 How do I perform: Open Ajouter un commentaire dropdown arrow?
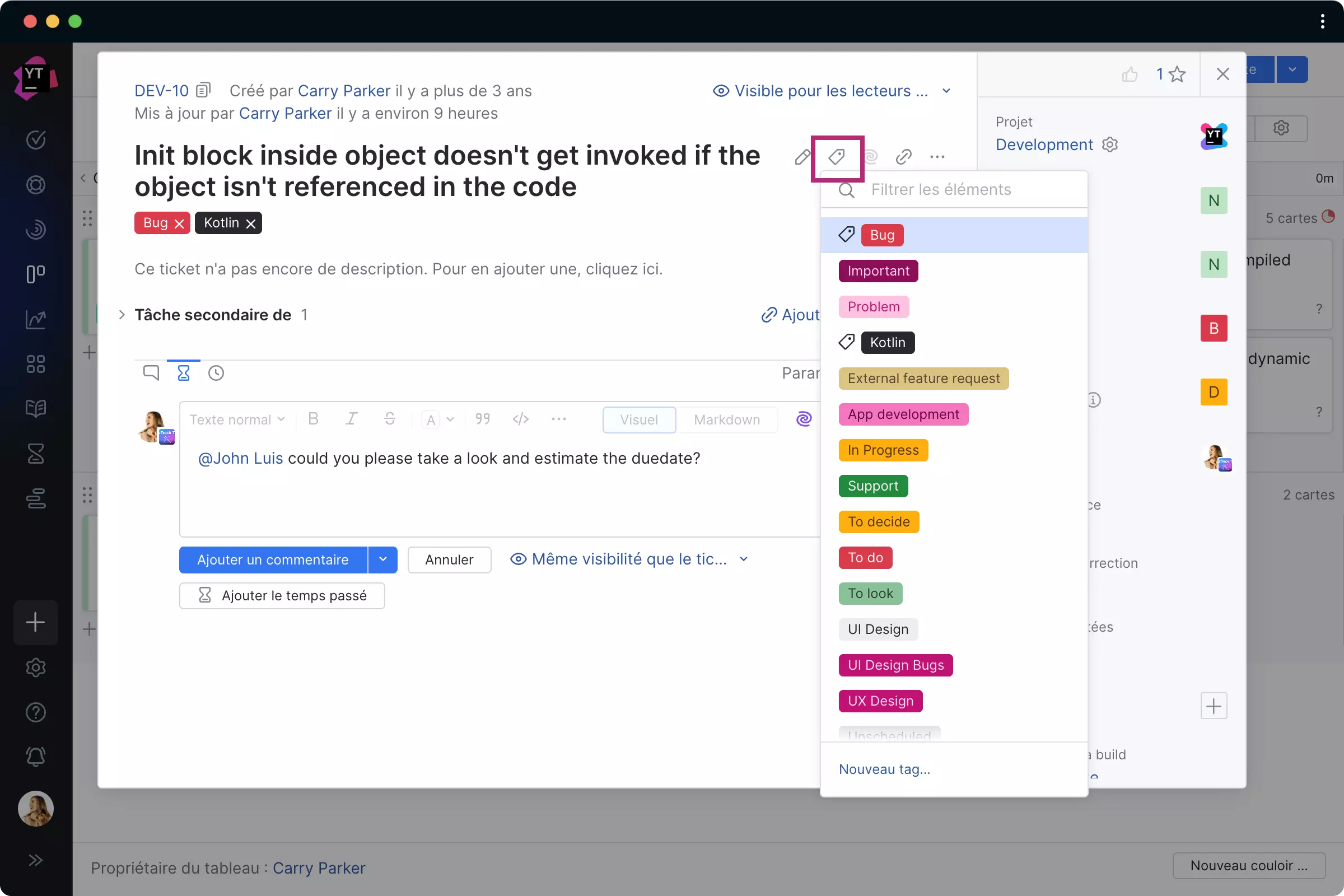pos(383,559)
